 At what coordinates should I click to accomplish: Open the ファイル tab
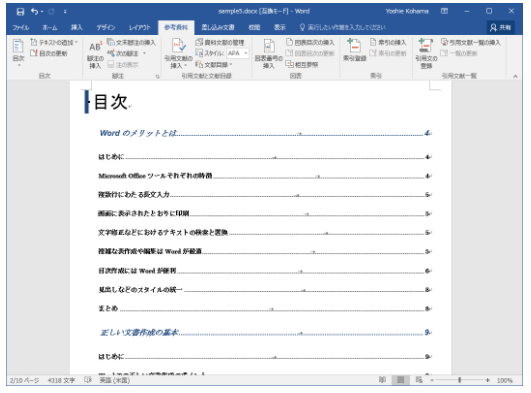click(x=21, y=27)
